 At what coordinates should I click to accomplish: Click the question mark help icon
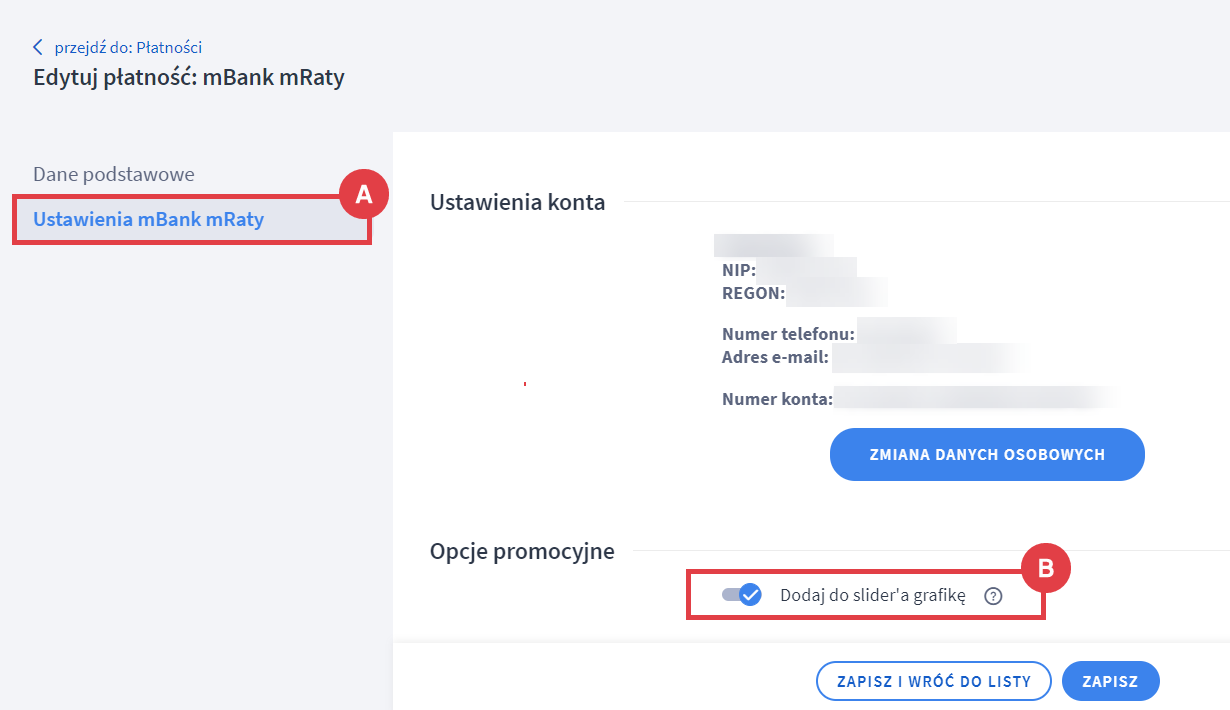tap(993, 596)
